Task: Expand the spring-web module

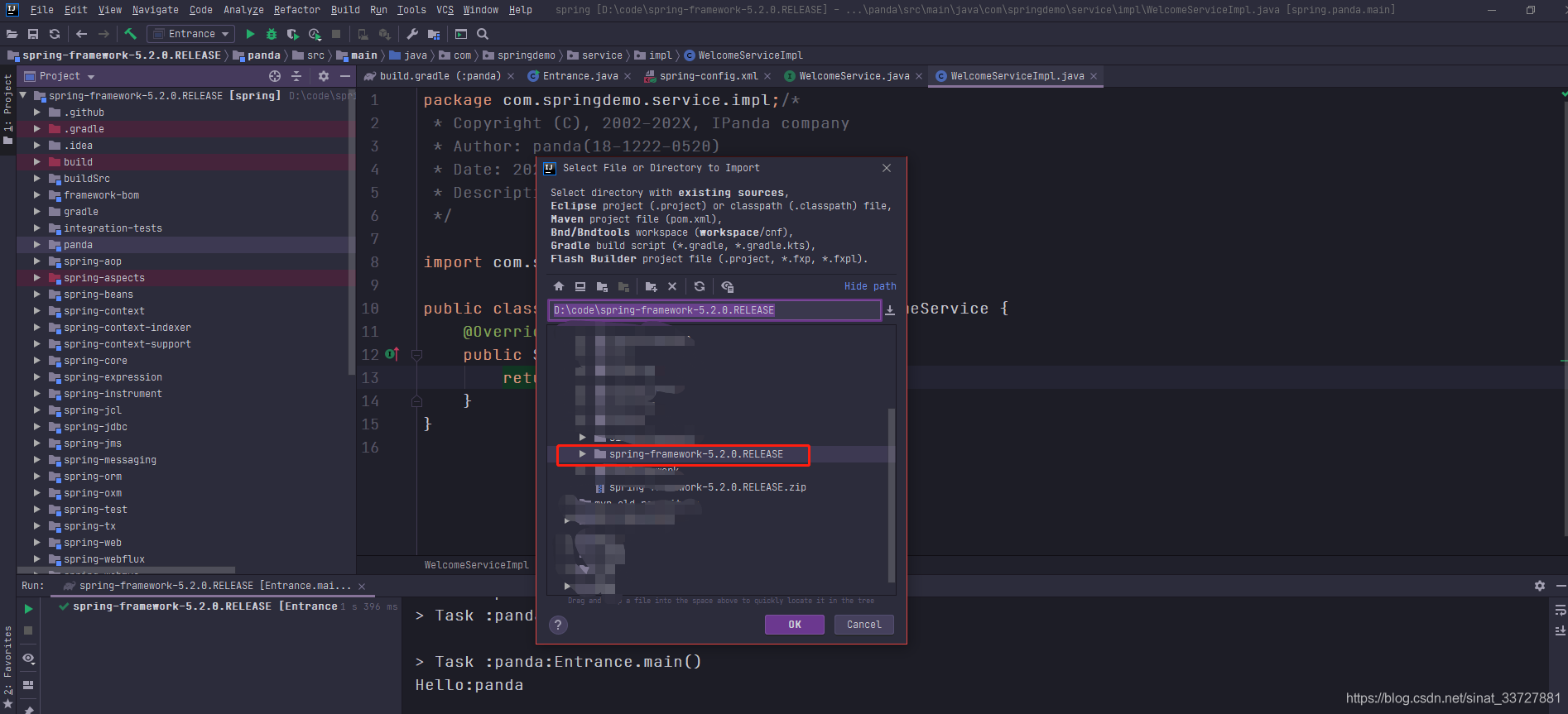Action: pos(36,543)
